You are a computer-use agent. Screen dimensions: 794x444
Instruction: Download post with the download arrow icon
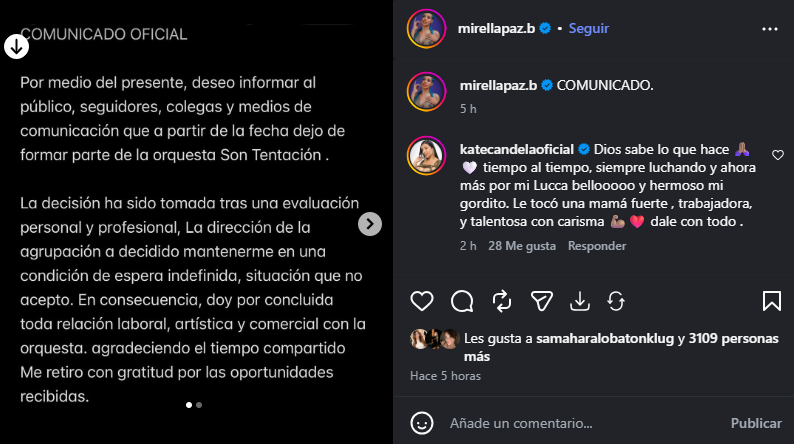[x=579, y=301]
